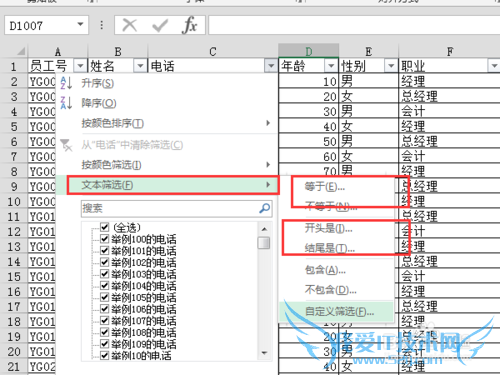Choose 升序(S) sort option
Screen dimensions: 500x375
click(x=98, y=83)
